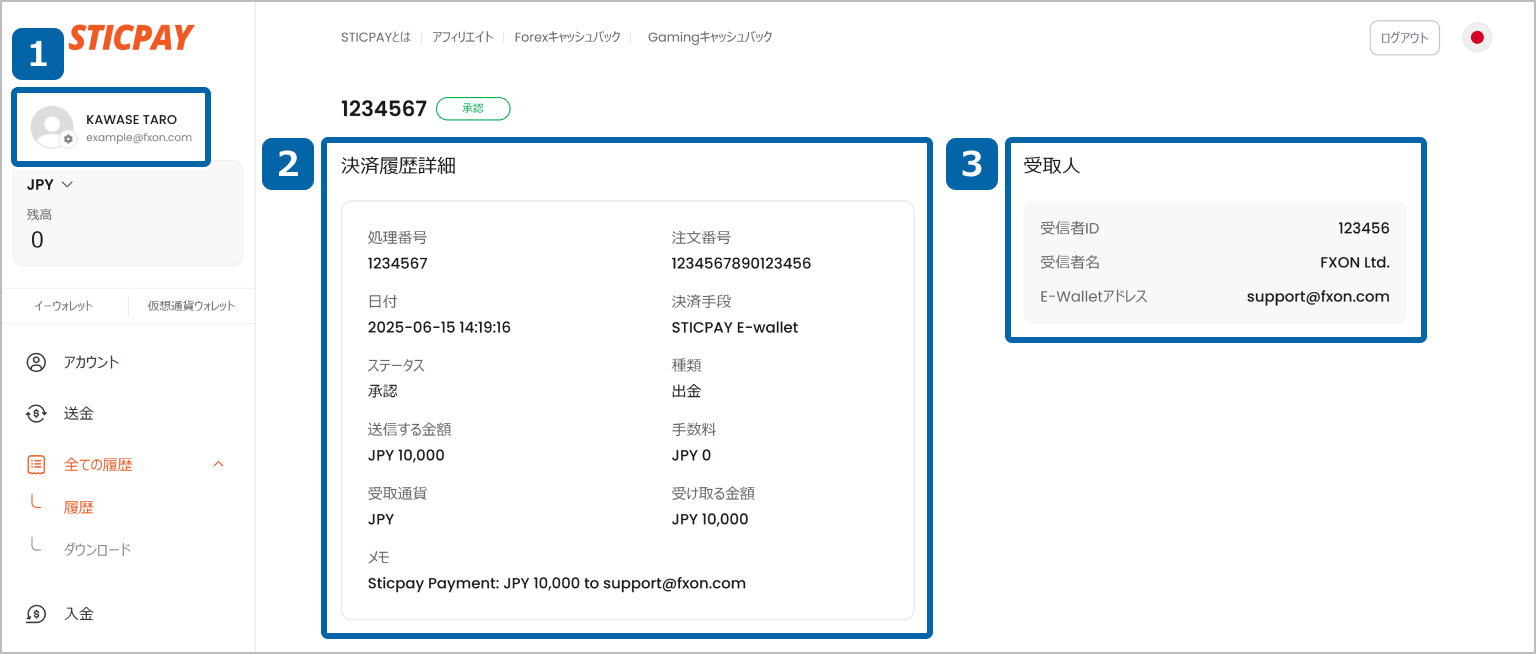Click 残高 balance value 0
1536x654 pixels.
pyautogui.click(x=37, y=240)
